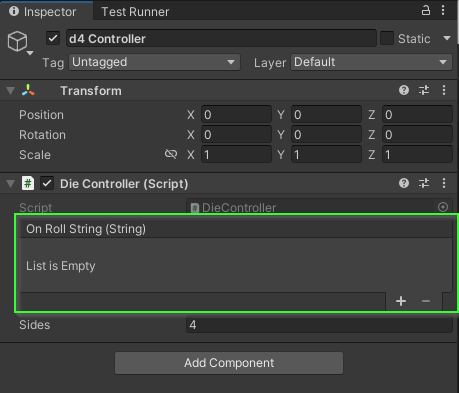The image size is (459, 393).
Task: Click the Scale label
Action: click(35, 155)
